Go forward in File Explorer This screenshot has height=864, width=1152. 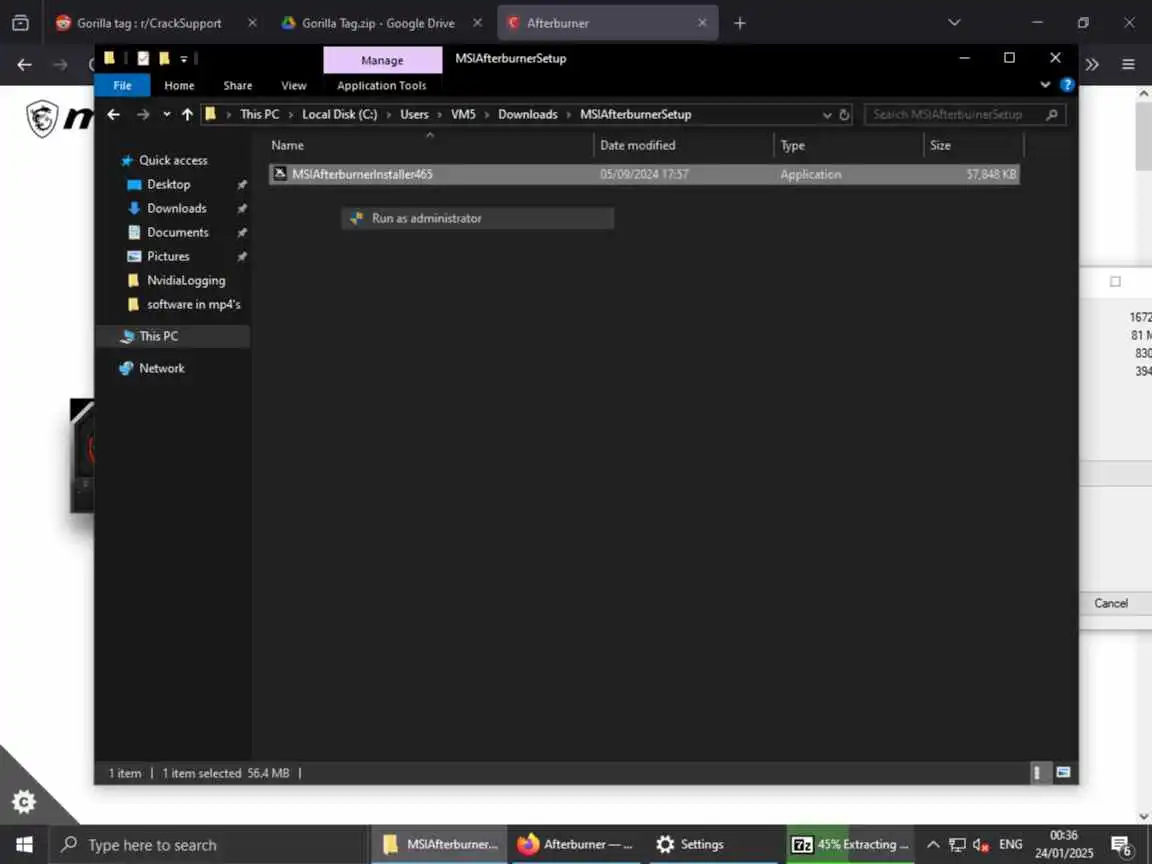point(143,115)
